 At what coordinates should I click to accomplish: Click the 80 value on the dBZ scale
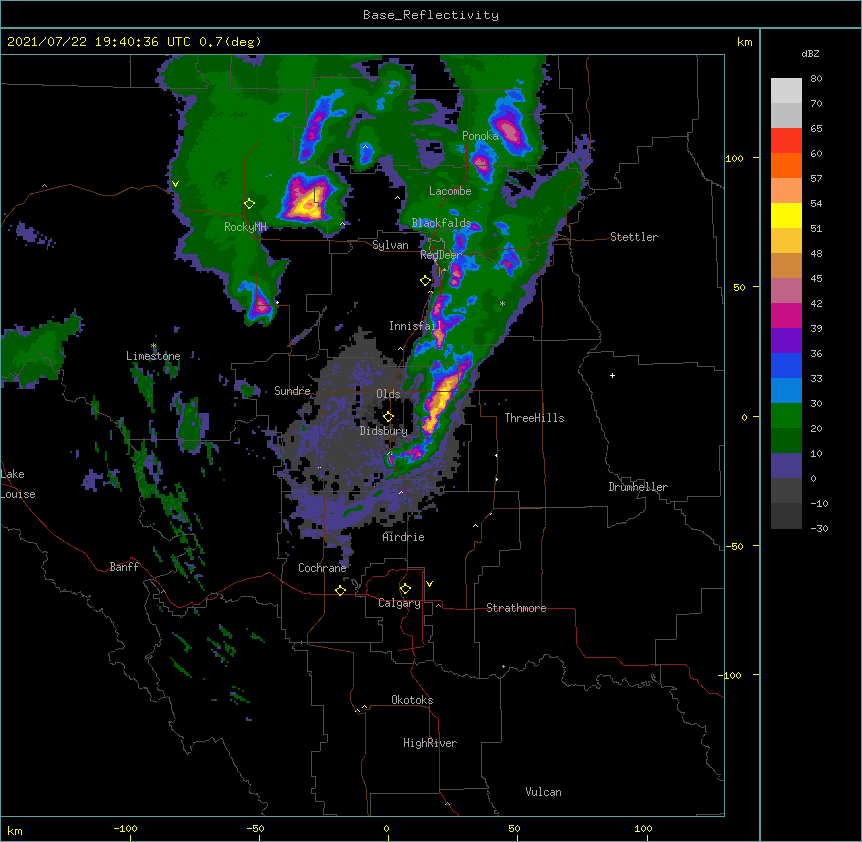coord(816,79)
